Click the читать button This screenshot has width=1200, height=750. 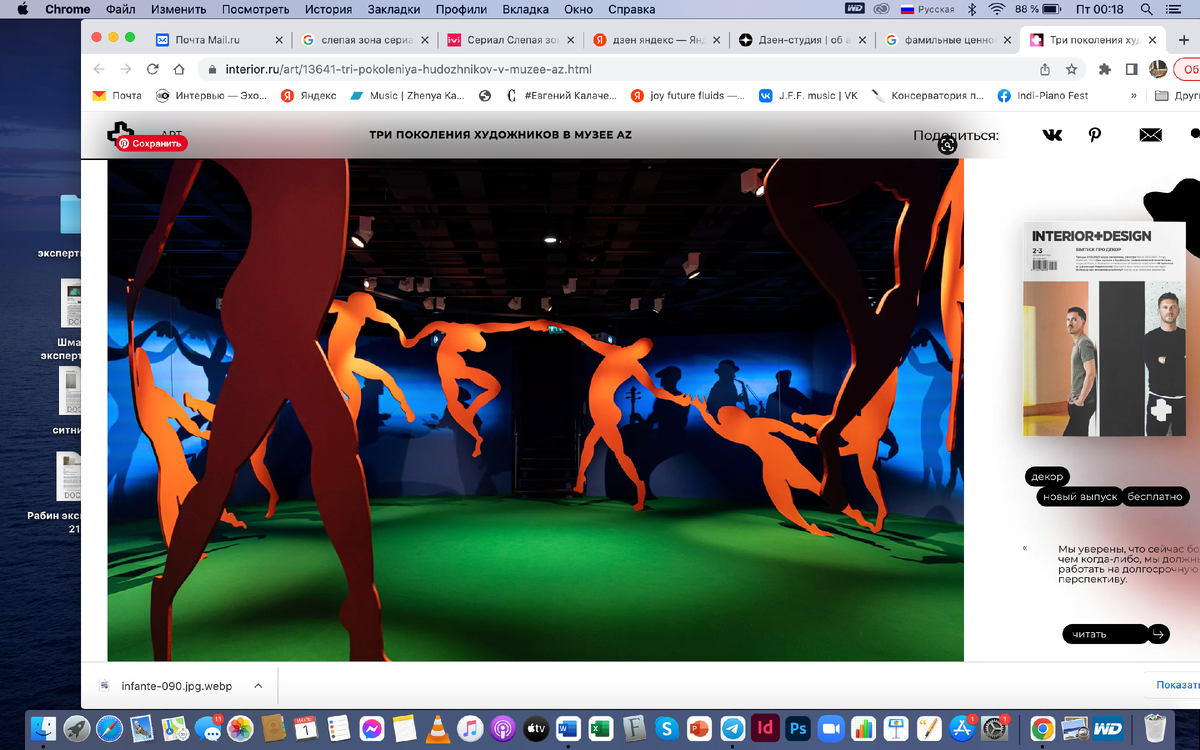(1105, 634)
